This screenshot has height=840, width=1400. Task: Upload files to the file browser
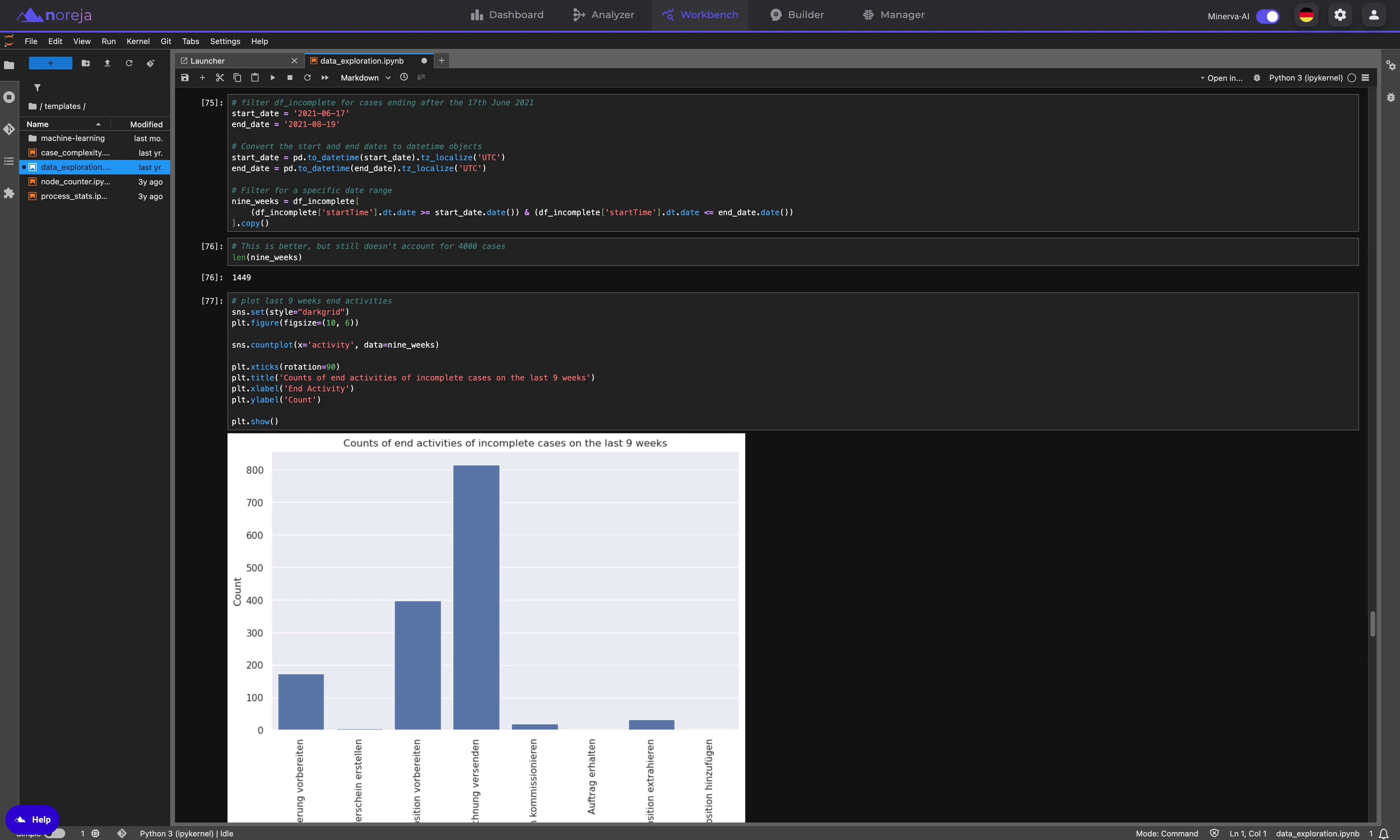point(107,63)
